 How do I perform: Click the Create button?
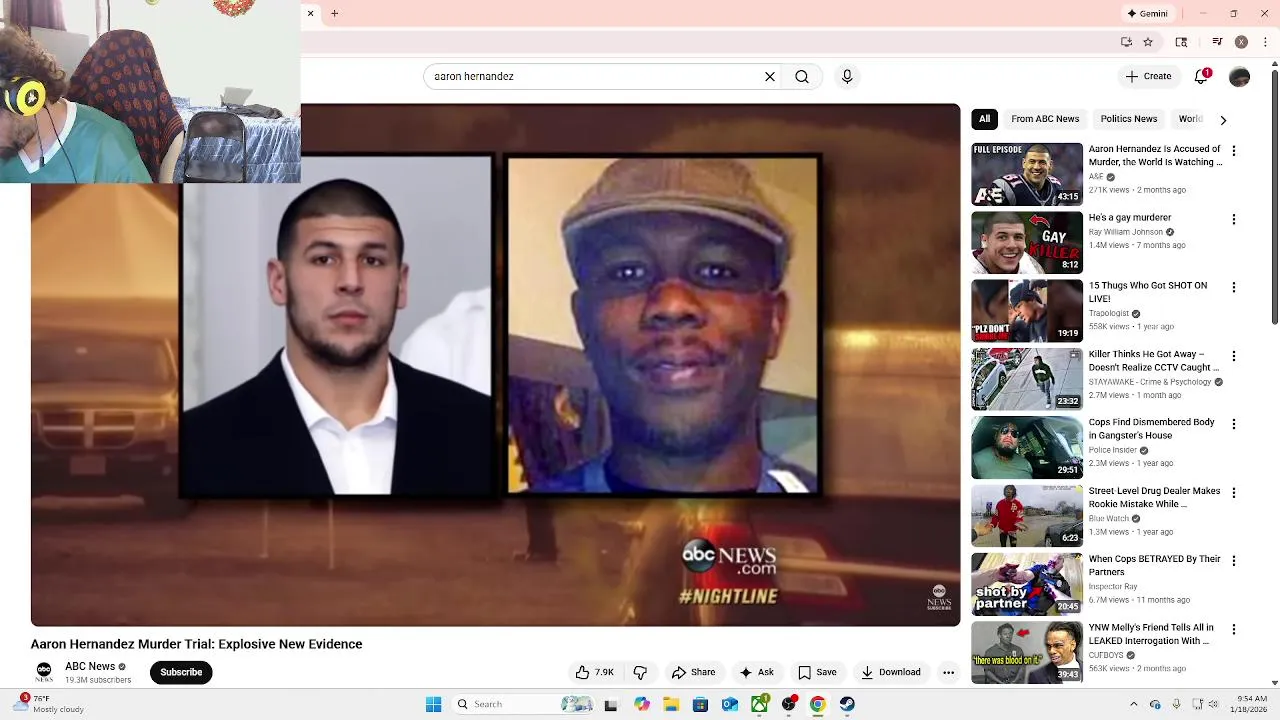[x=1148, y=76]
